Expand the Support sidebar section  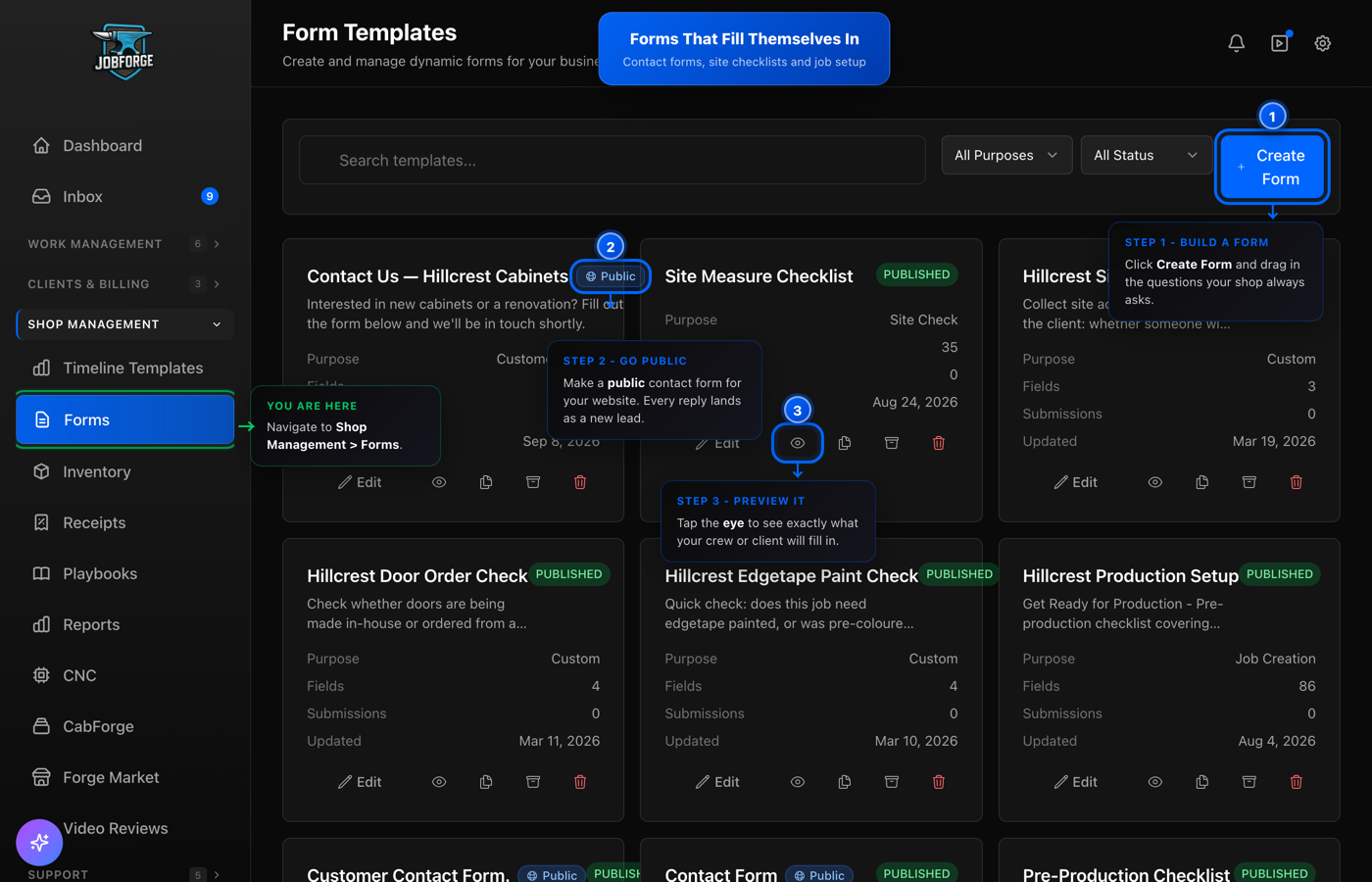124,874
